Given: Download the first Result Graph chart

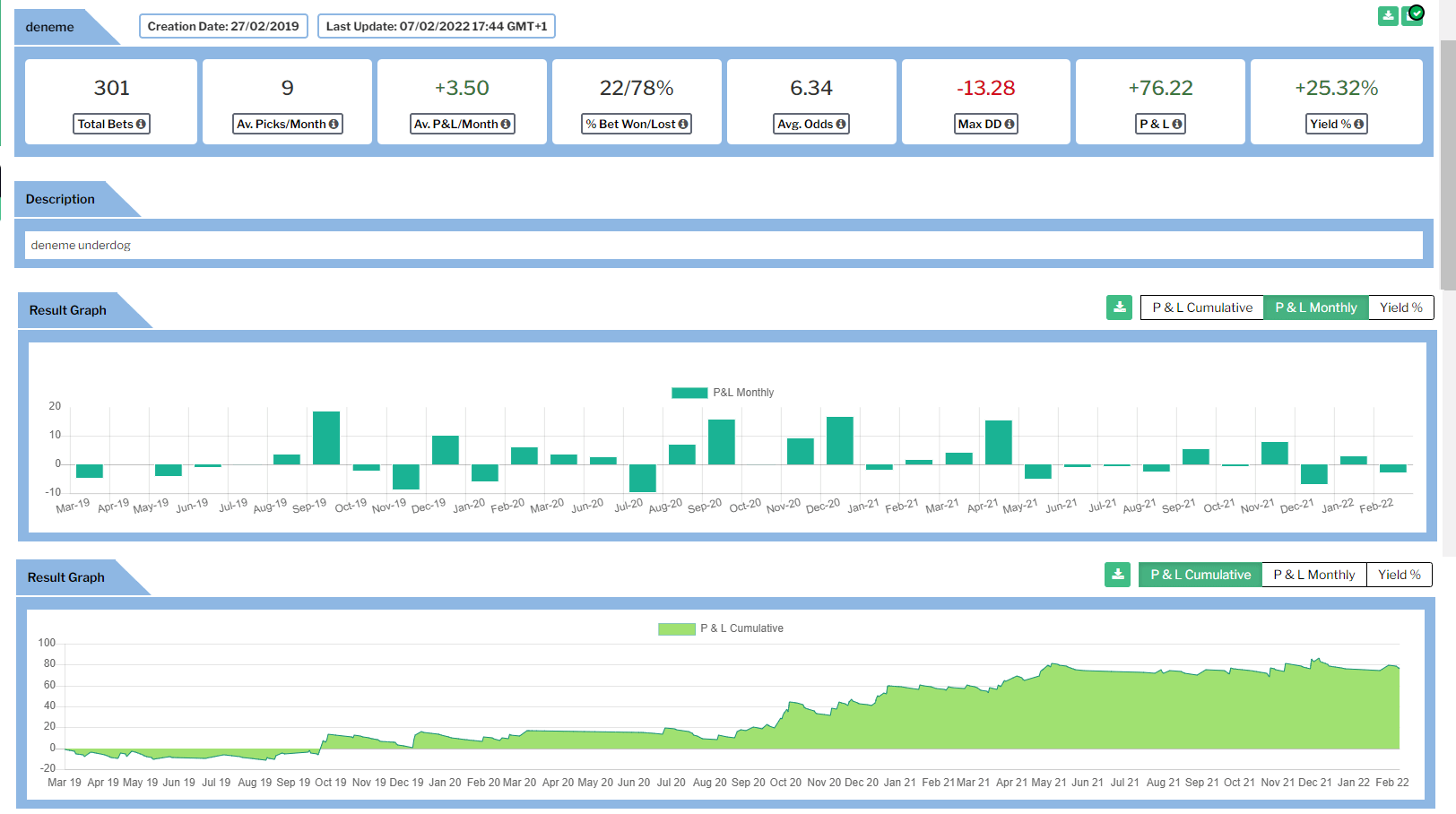Looking at the screenshot, I should [1119, 307].
